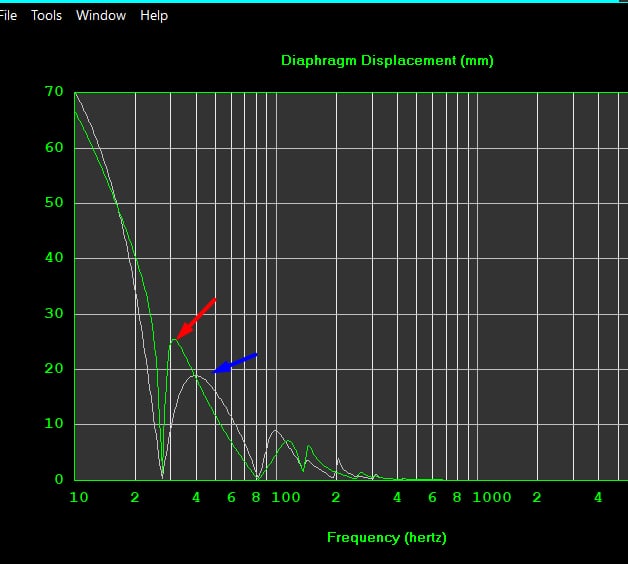Click the 70 value on displacement axis

pyautogui.click(x=54, y=92)
